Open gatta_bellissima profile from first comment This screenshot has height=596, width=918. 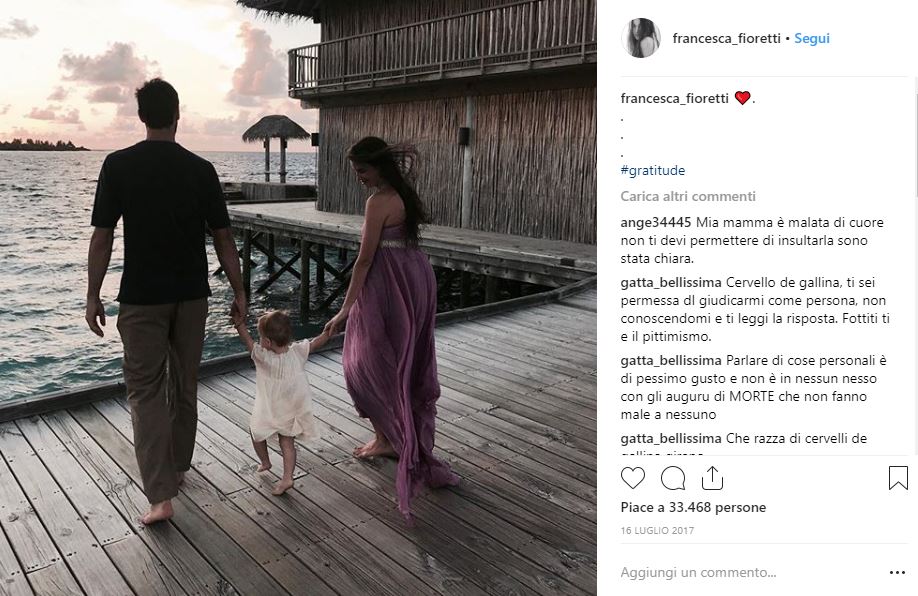tap(667, 282)
